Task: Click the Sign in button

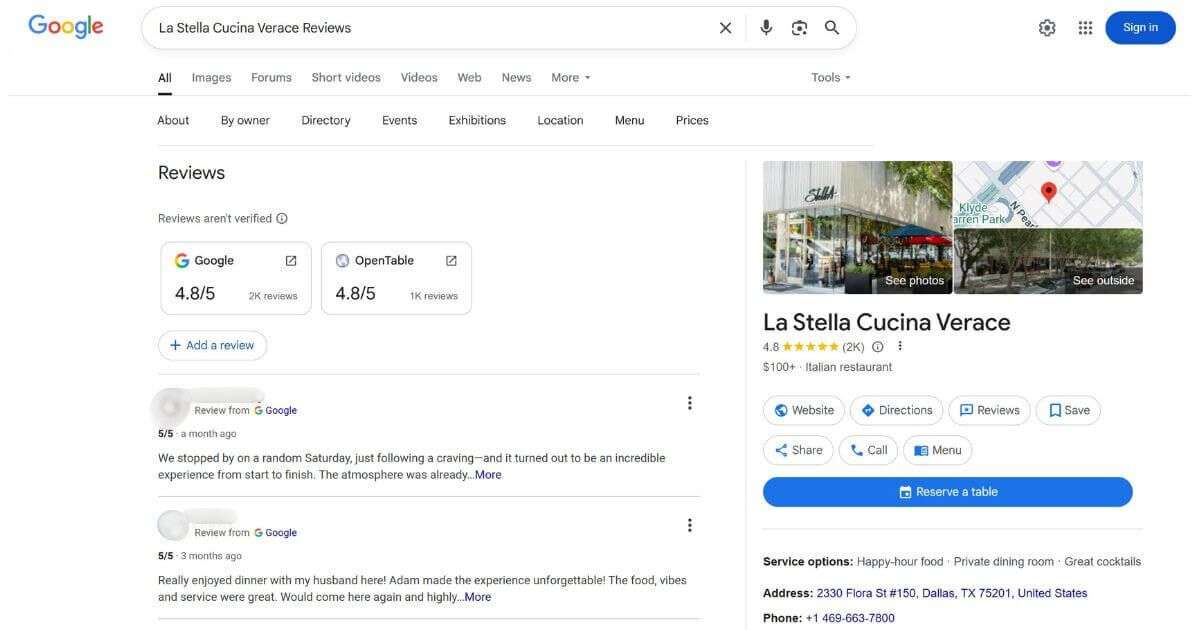Action: [1140, 28]
